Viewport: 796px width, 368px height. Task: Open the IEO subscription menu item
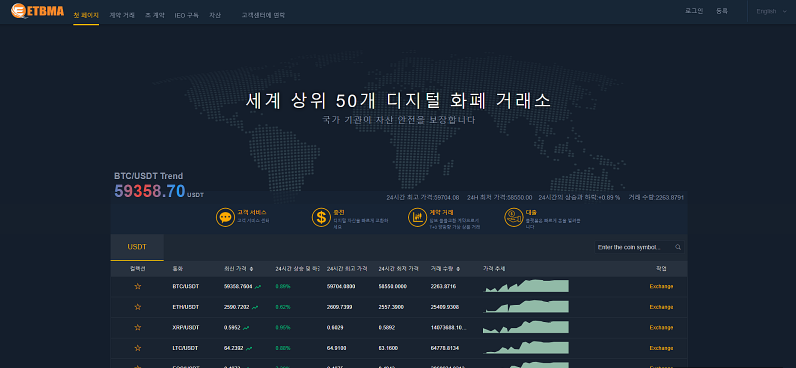click(x=186, y=15)
